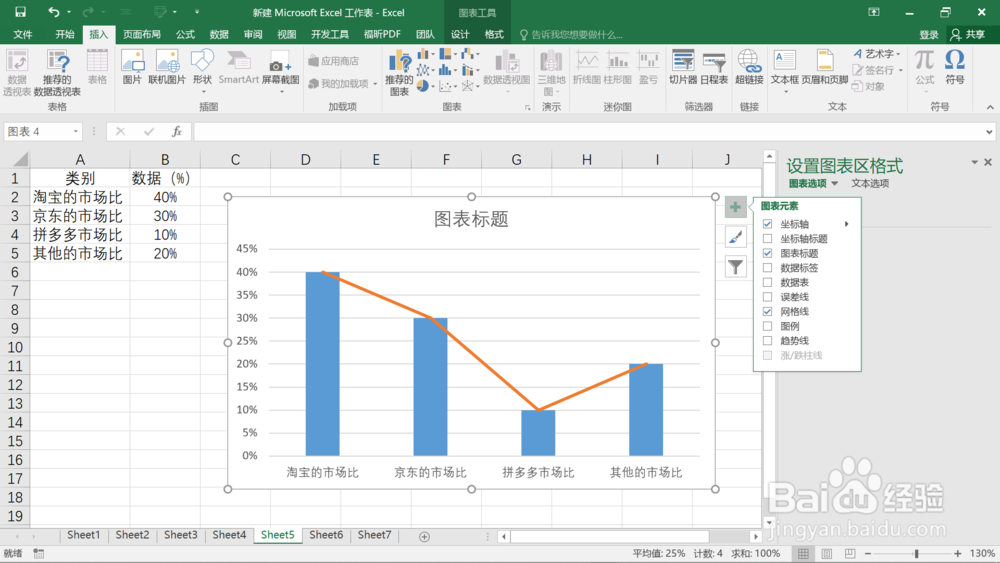This screenshot has height=563, width=1000.
Task: Click the chart title 图表标题
Action: point(471,219)
